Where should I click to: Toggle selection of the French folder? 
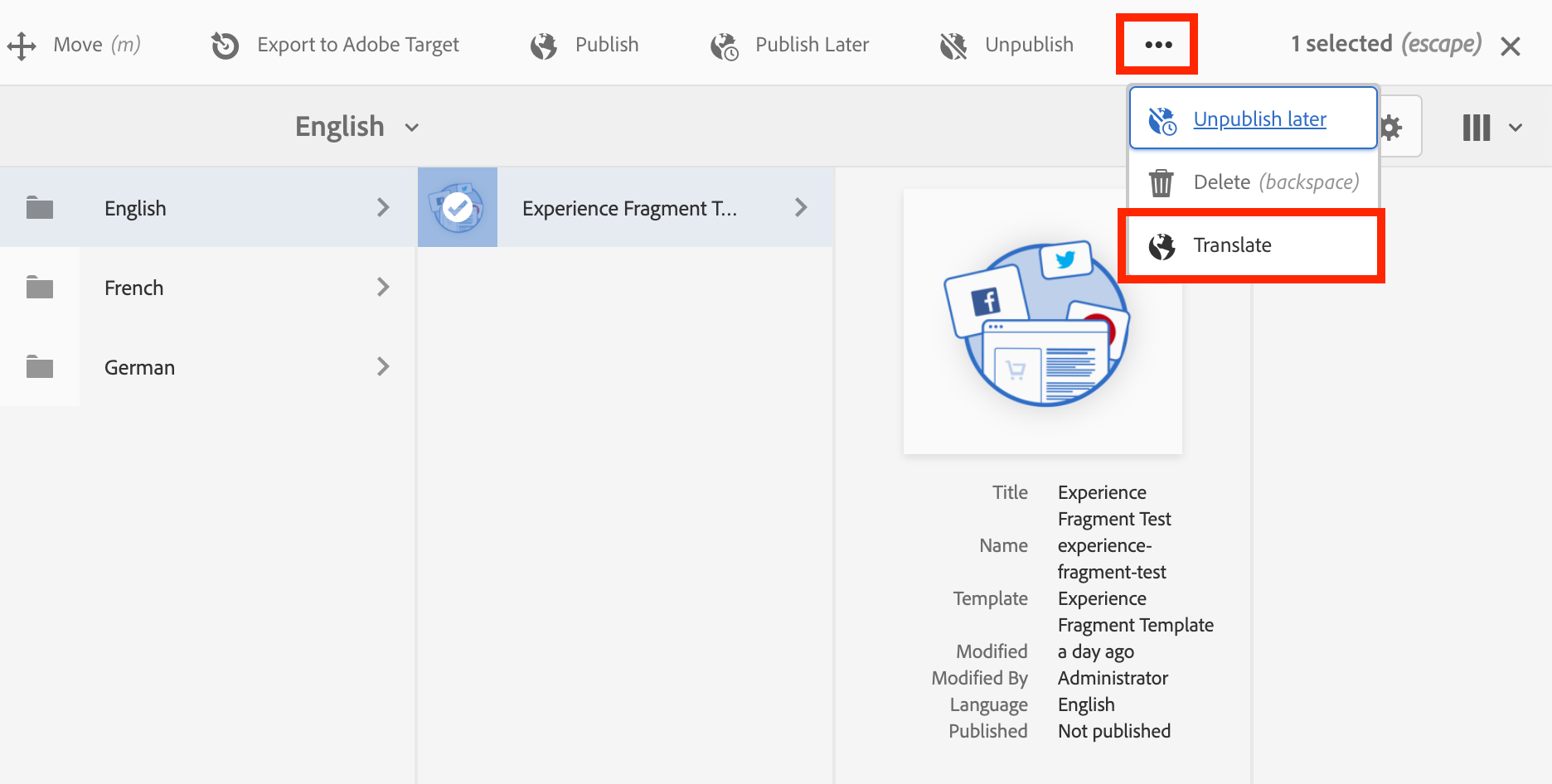point(39,287)
